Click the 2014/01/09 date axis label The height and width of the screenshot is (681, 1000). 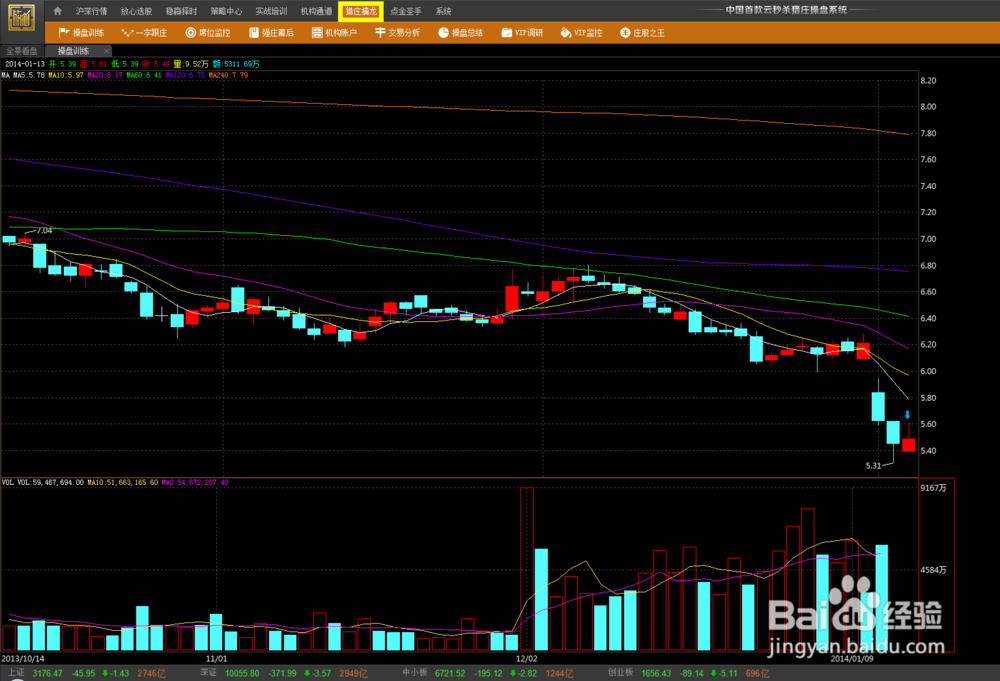852,658
